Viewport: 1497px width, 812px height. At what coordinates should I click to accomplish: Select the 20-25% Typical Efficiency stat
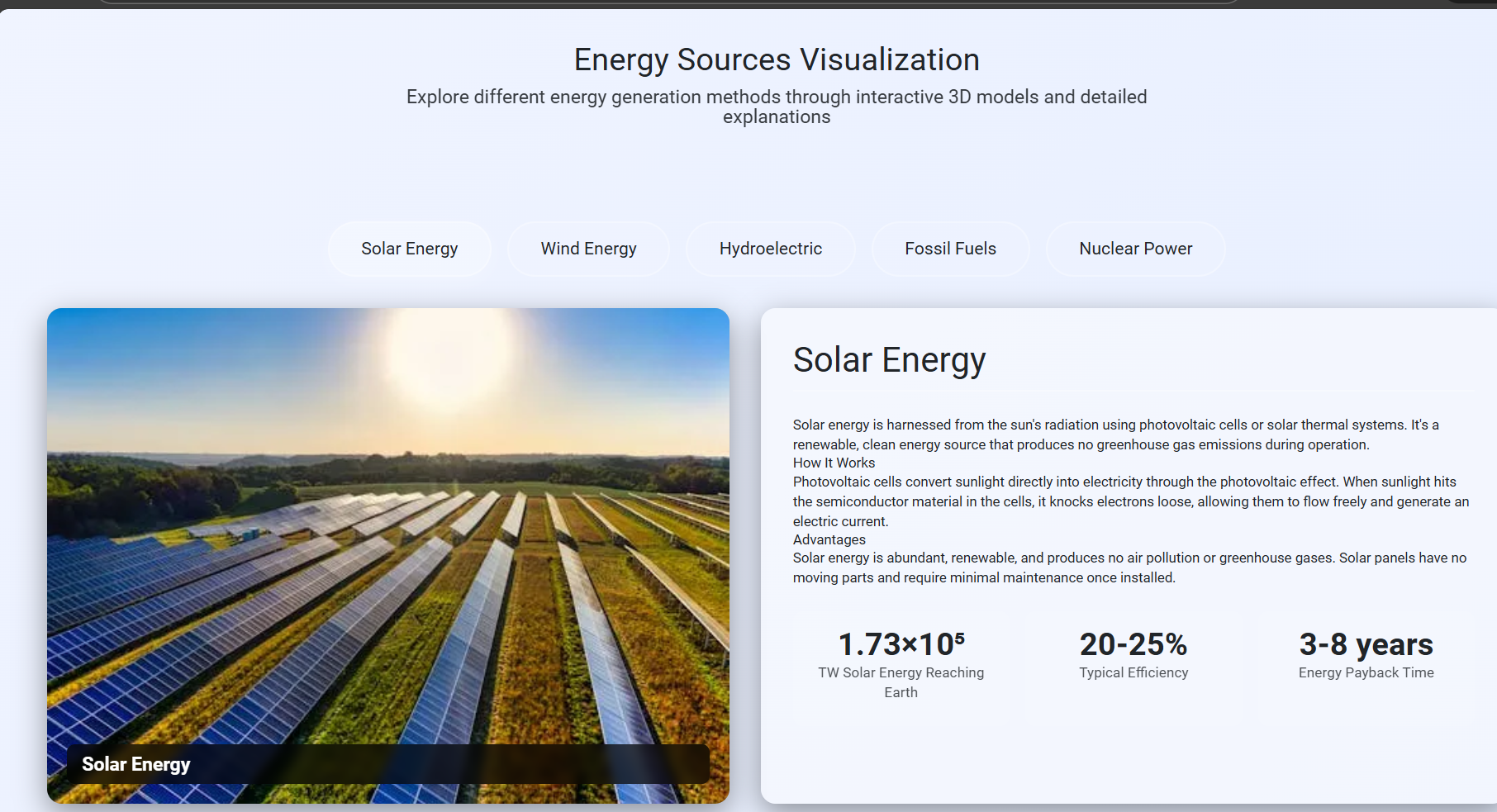(1133, 654)
